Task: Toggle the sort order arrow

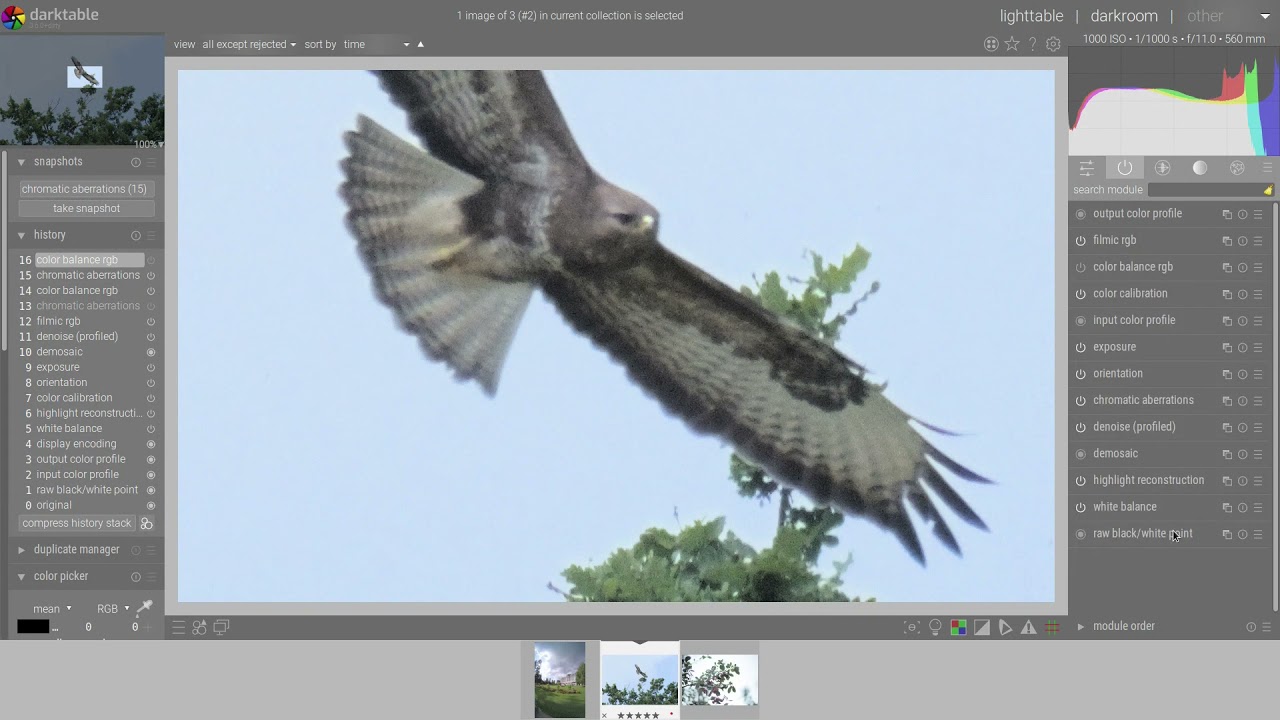Action: pyautogui.click(x=420, y=44)
